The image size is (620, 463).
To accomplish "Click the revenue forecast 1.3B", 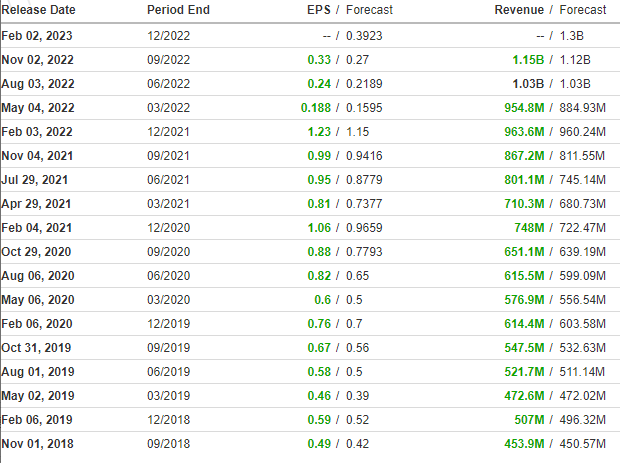I will tap(571, 36).
